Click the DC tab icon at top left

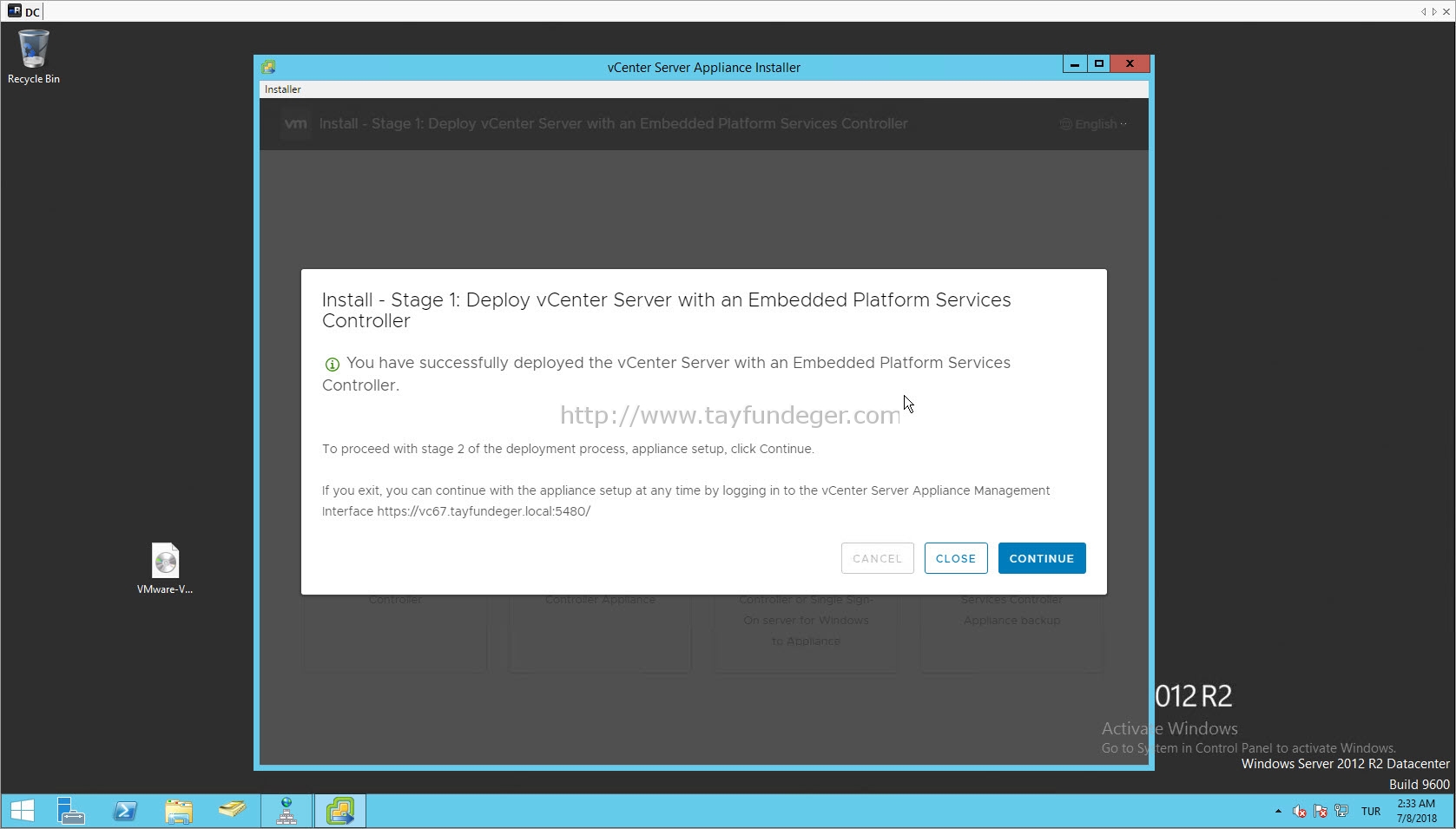14,11
